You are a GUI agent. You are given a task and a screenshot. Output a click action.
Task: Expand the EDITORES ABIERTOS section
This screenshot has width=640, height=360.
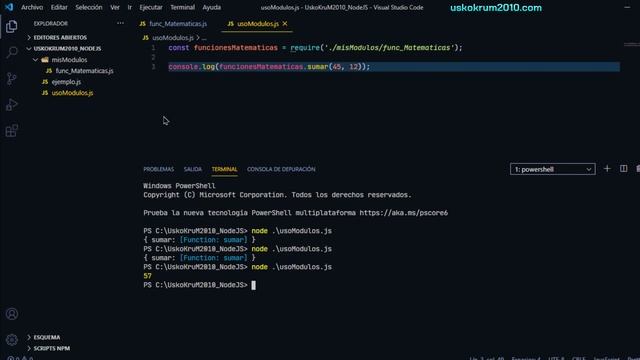pyautogui.click(x=60, y=38)
